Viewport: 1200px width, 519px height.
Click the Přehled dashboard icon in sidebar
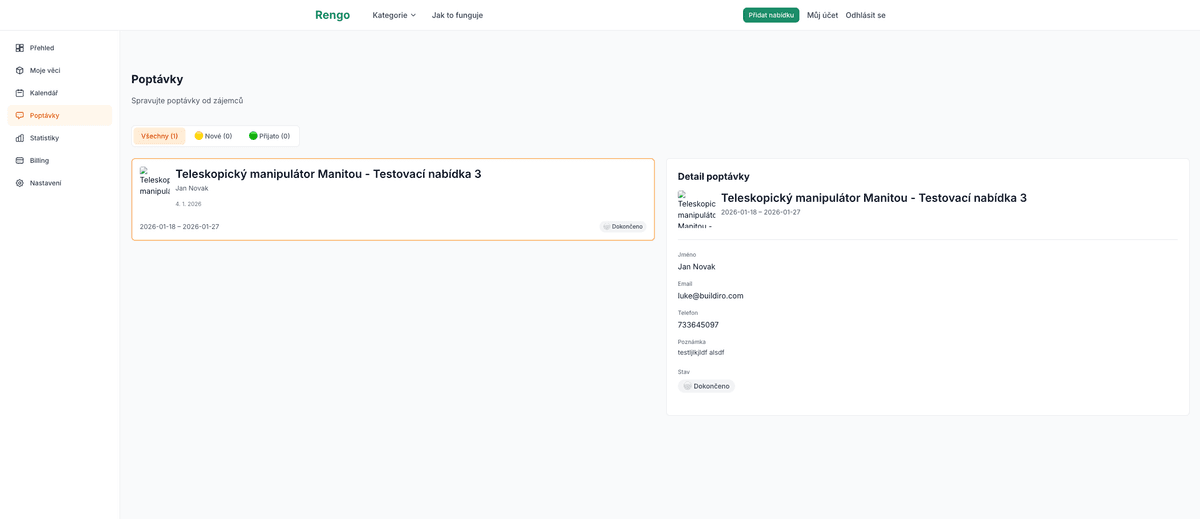point(20,48)
